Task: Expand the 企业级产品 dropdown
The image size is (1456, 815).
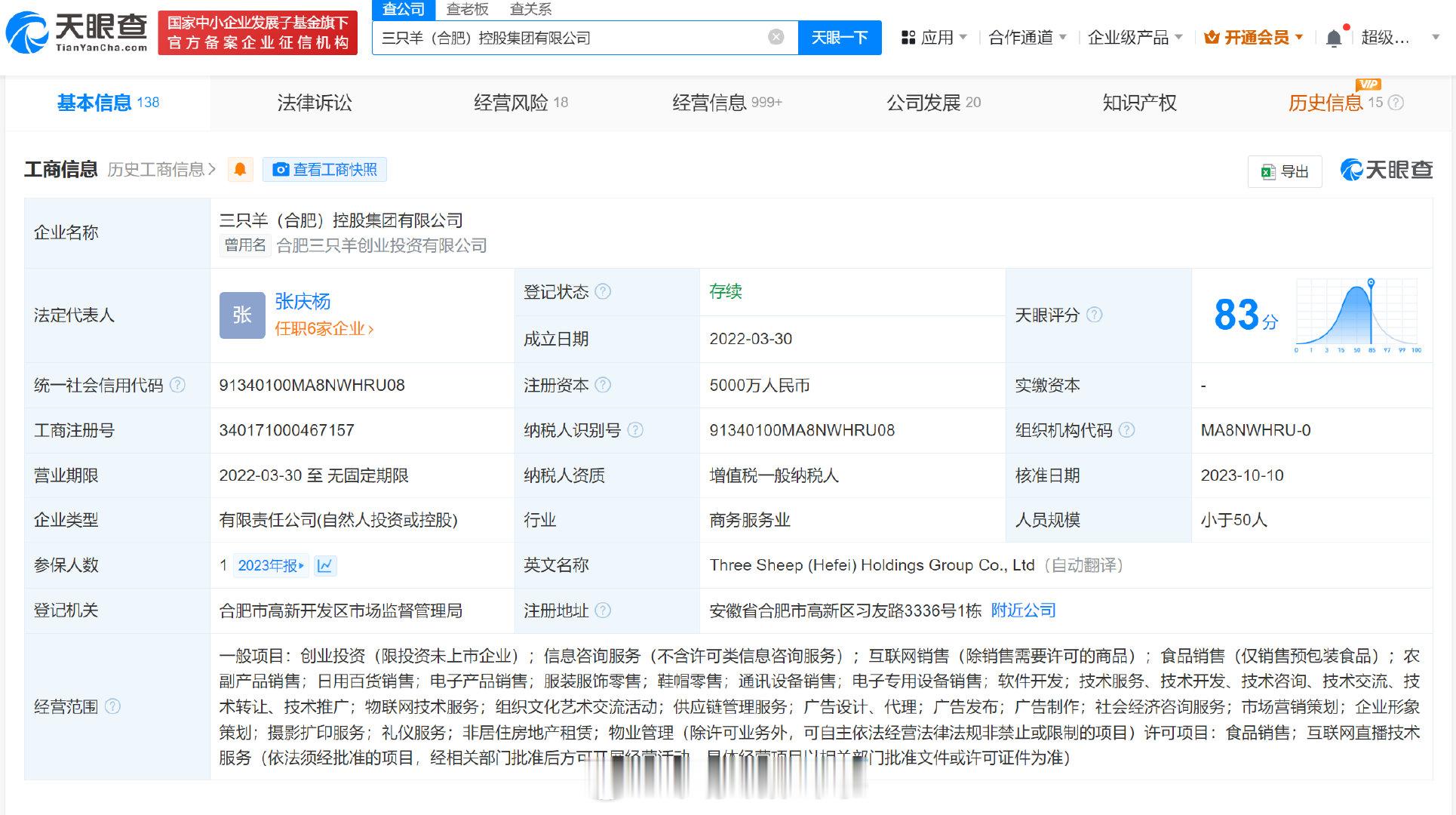Action: 1135,38
